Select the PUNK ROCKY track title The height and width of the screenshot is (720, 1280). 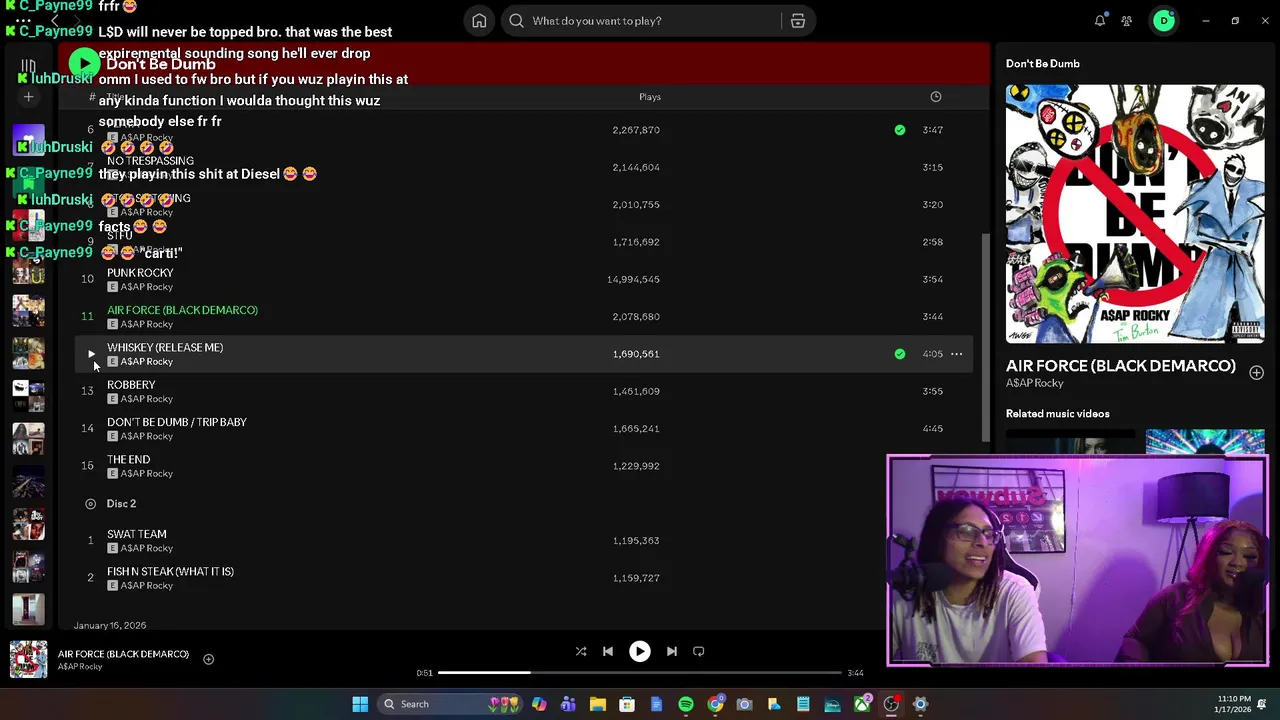(140, 273)
